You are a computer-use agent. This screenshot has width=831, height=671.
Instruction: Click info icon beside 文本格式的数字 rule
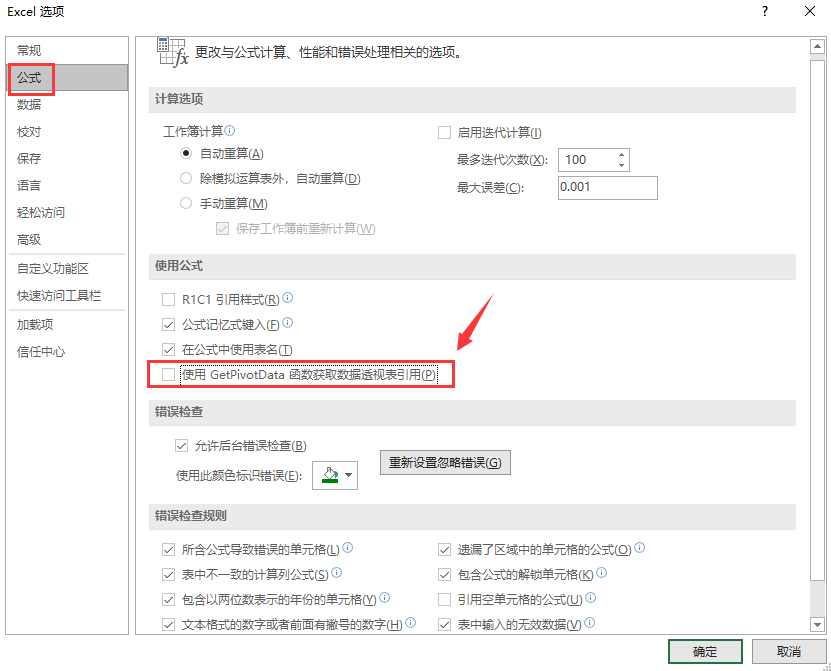pyautogui.click(x=410, y=623)
